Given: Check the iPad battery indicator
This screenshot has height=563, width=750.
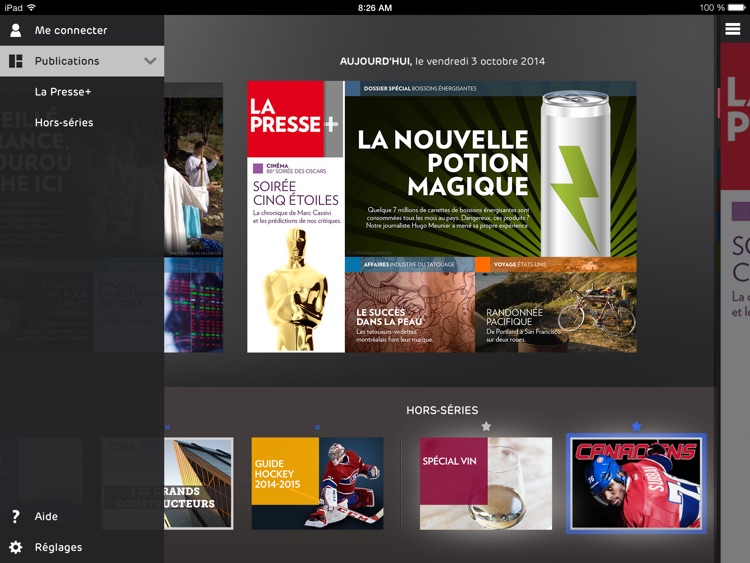Looking at the screenshot, I should 737,8.
